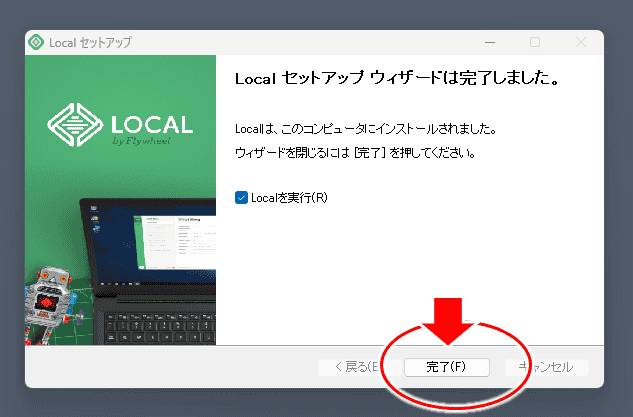Click the Local app icon in title bar
The height and width of the screenshot is (417, 633).
point(37,43)
